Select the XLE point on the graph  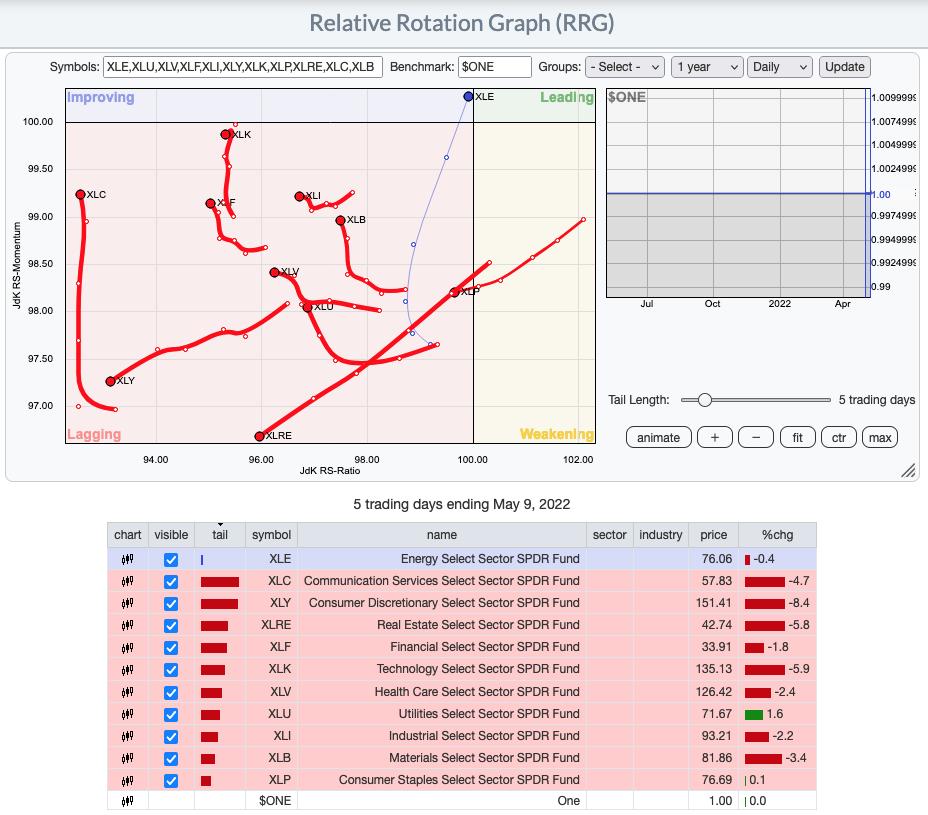point(468,96)
